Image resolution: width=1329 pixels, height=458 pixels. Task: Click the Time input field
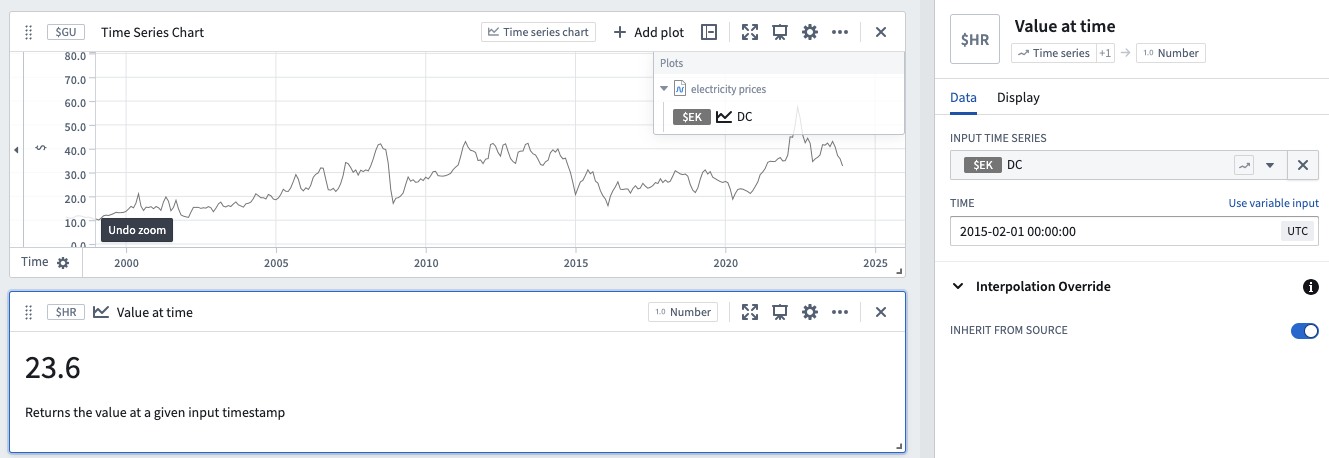click(x=1114, y=231)
